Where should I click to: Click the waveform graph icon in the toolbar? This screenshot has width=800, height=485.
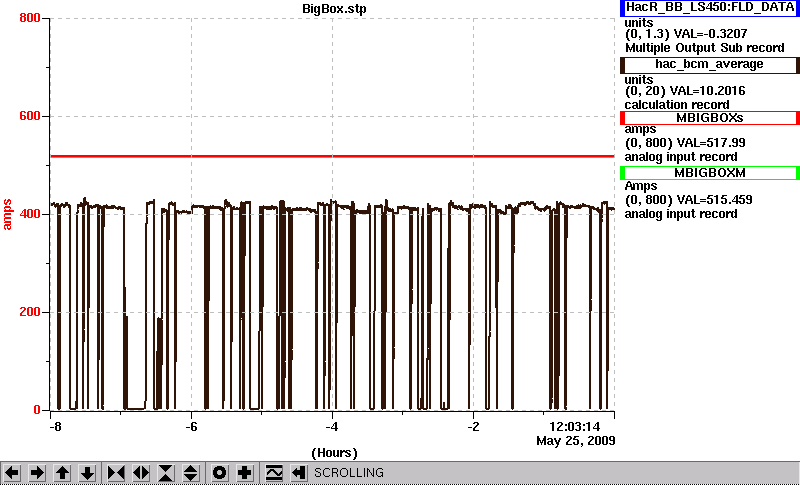point(274,473)
